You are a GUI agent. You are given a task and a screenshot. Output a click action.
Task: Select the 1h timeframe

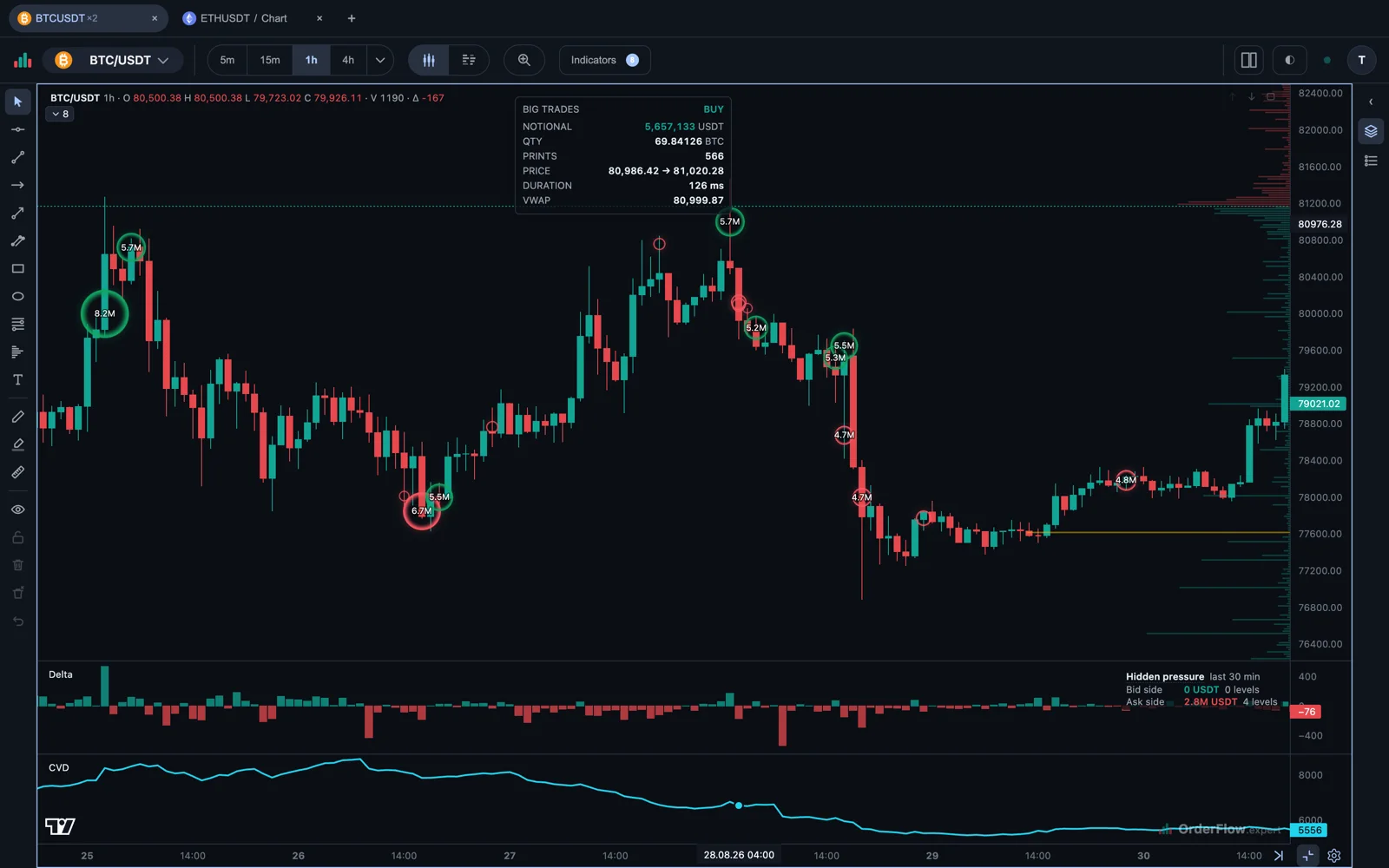pos(312,60)
